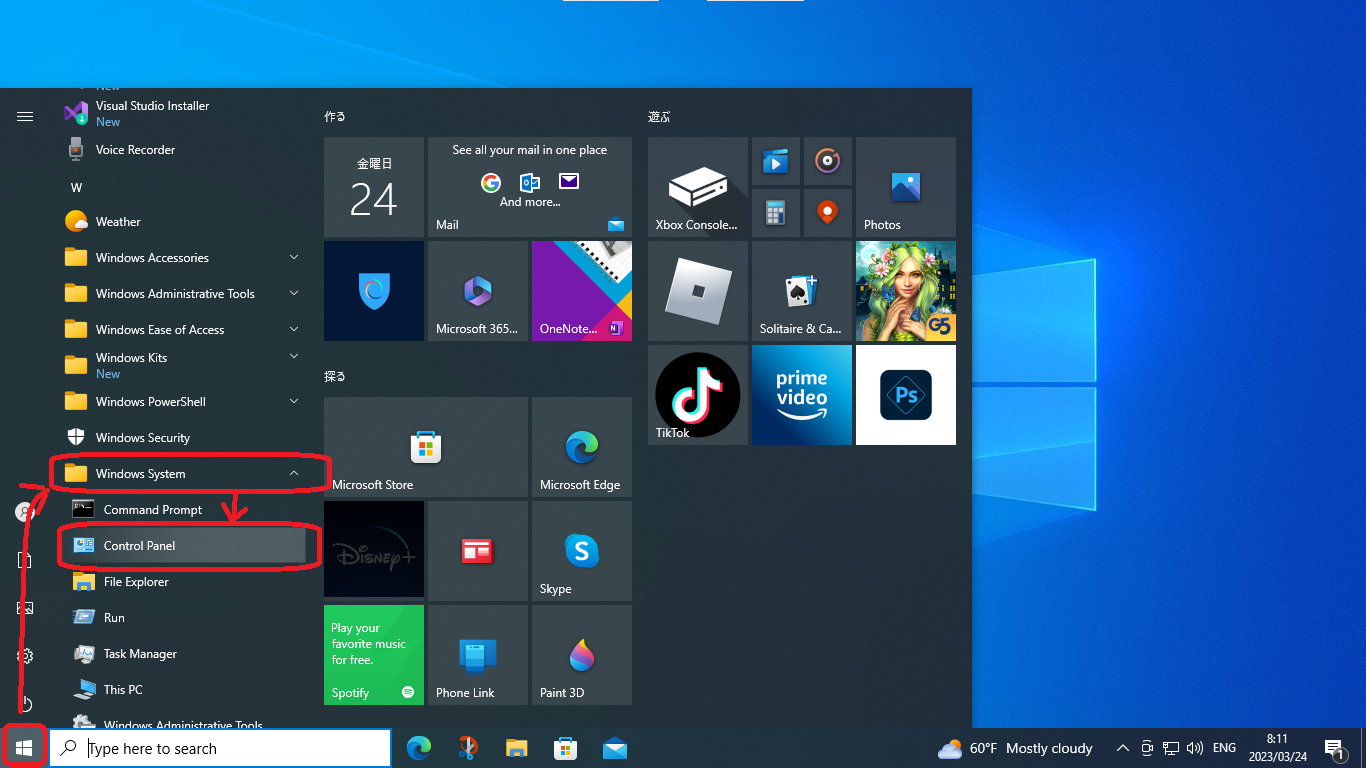Launch the Roblox tile

(x=697, y=291)
